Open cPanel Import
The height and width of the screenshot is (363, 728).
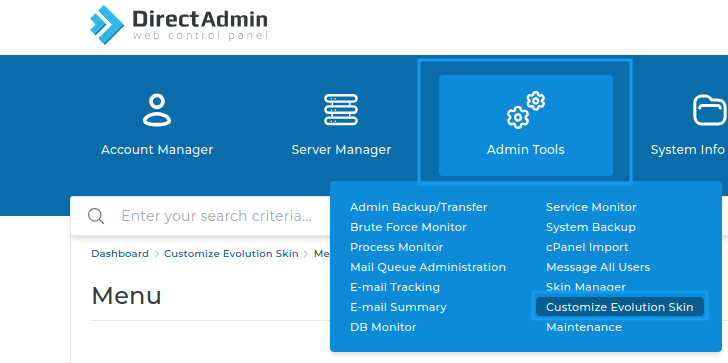point(587,247)
